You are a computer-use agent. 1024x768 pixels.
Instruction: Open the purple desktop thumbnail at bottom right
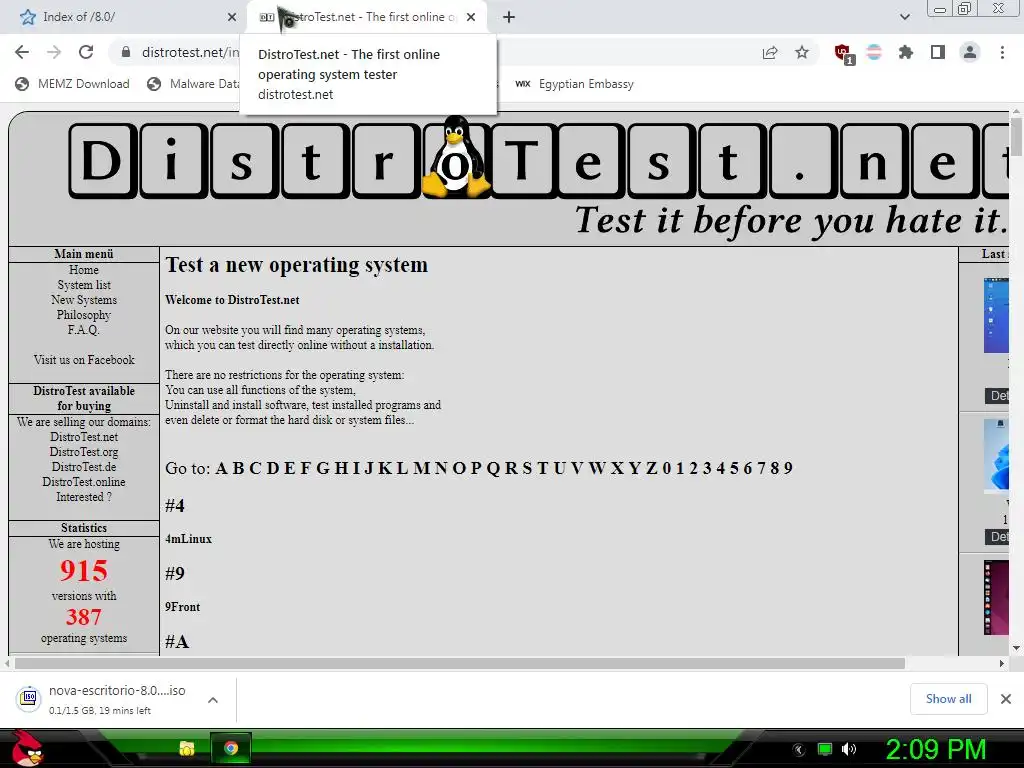click(996, 597)
